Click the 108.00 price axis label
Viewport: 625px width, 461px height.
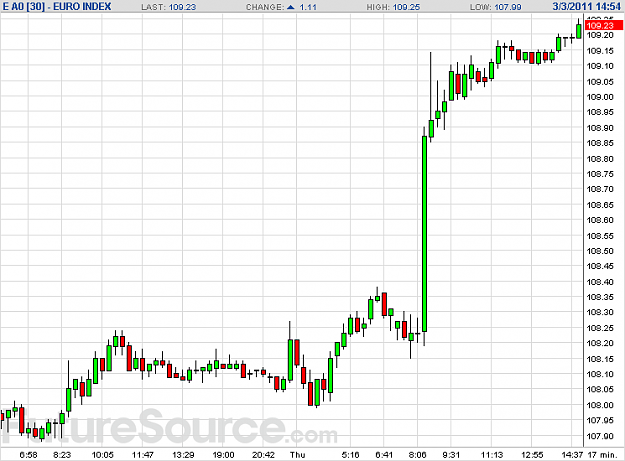point(600,405)
